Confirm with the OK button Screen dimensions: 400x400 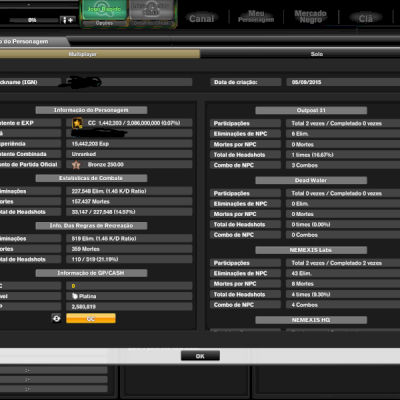(200, 356)
